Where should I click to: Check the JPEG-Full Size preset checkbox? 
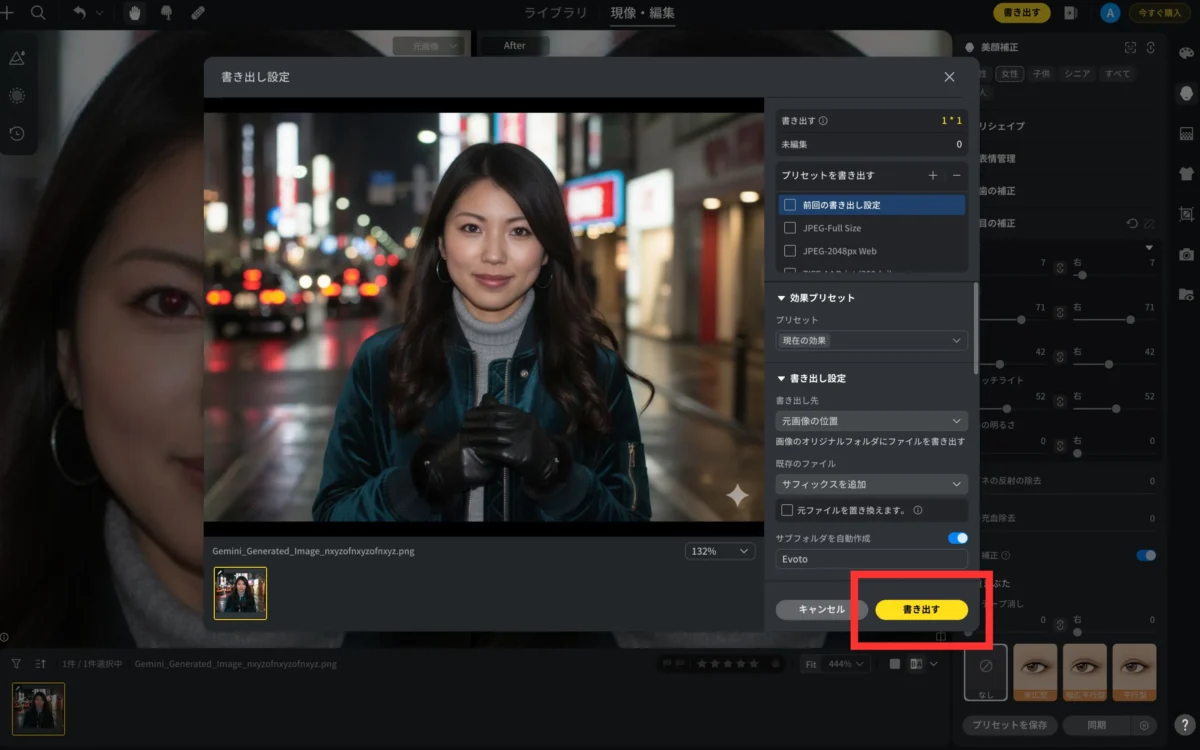coord(790,228)
